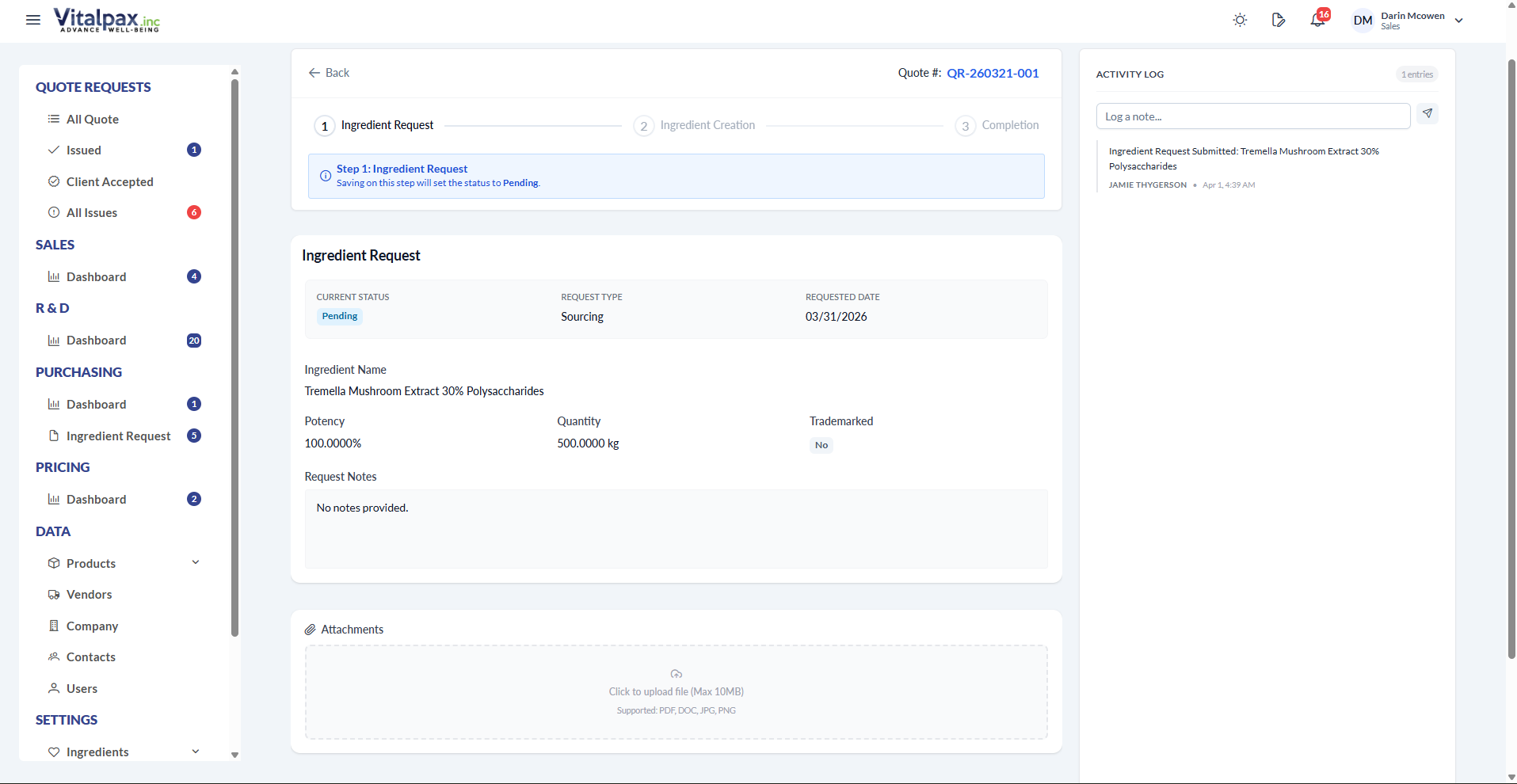Open All Quote in sidebar
The width and height of the screenshot is (1517, 784).
(93, 119)
